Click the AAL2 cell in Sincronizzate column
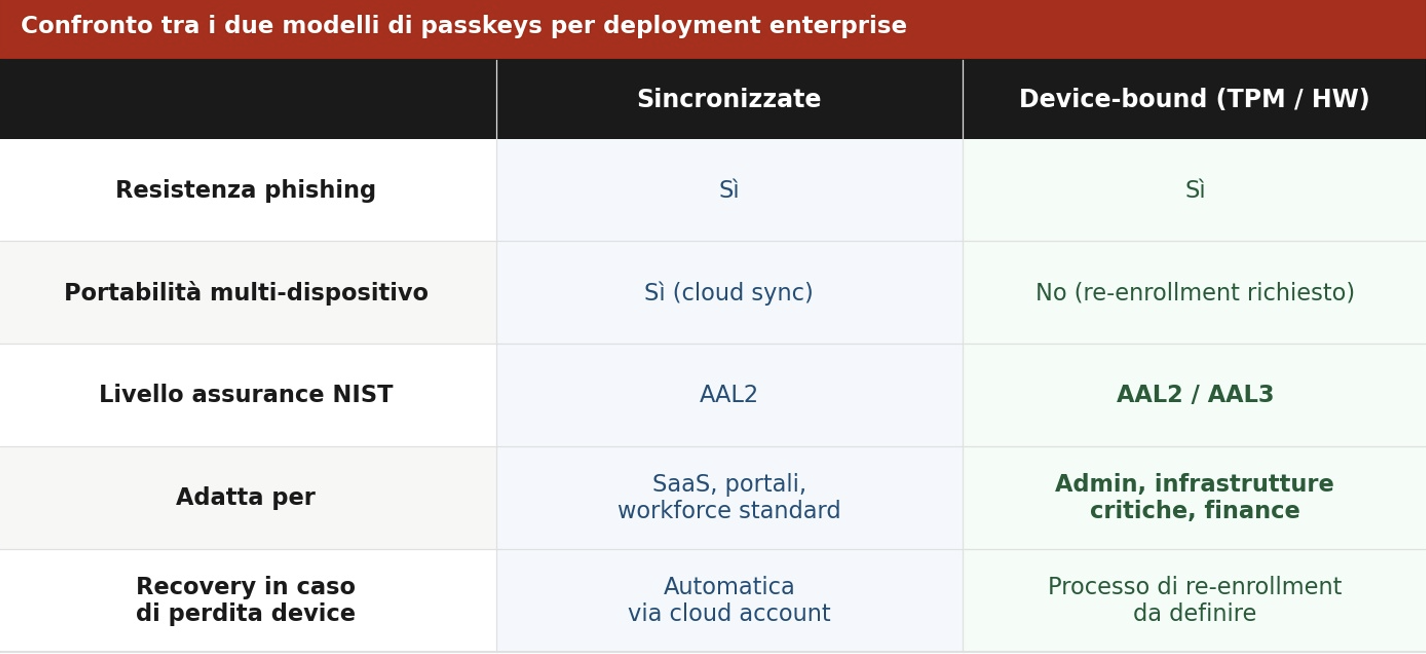1426x654 pixels. [x=728, y=395]
